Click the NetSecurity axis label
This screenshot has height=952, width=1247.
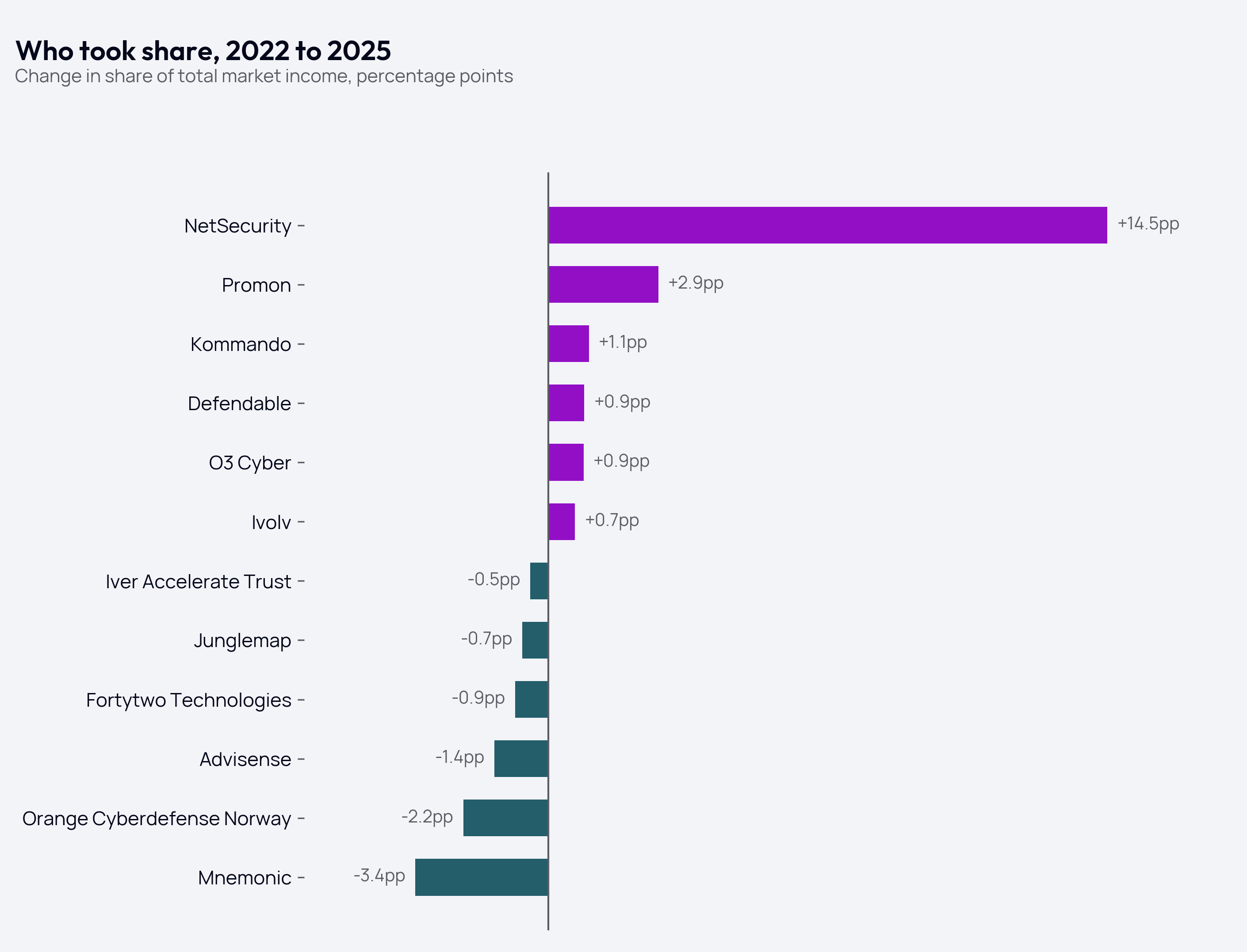point(237,225)
